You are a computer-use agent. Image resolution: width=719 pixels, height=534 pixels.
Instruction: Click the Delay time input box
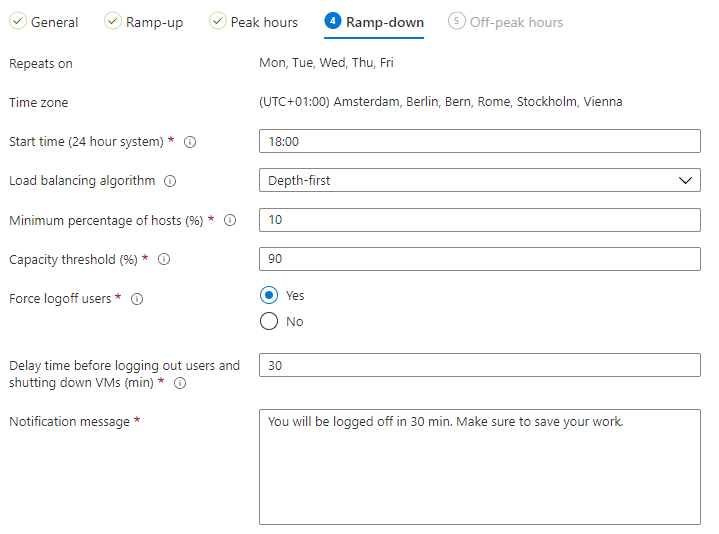[x=480, y=365]
